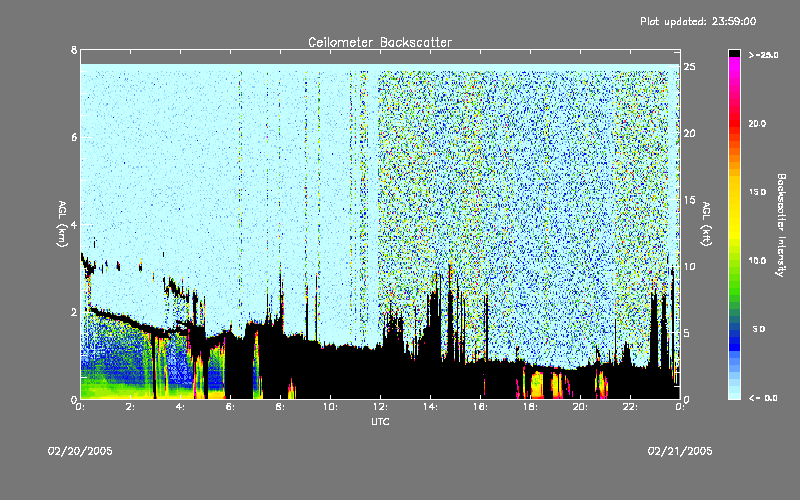Pick the black segment atop the colorbar
This screenshot has height=500, width=800.
point(734,53)
